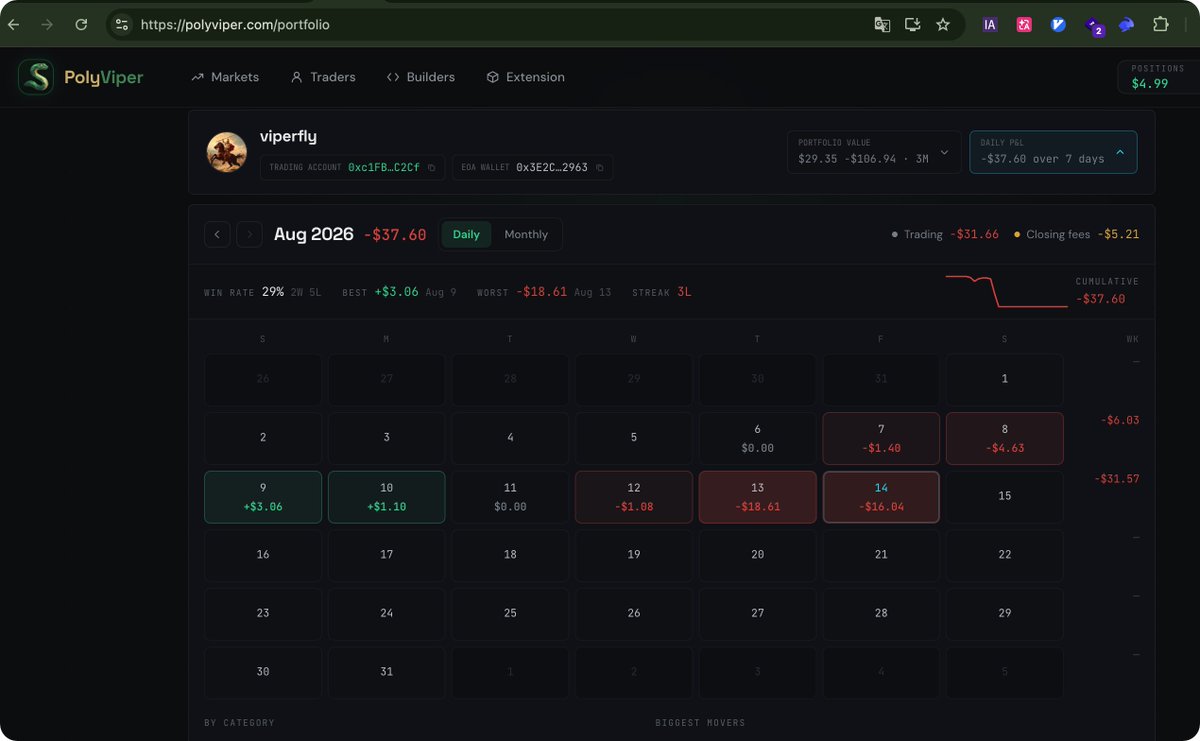This screenshot has width=1200, height=741.
Task: Click the Closing fees legend entry
Action: [1076, 234]
